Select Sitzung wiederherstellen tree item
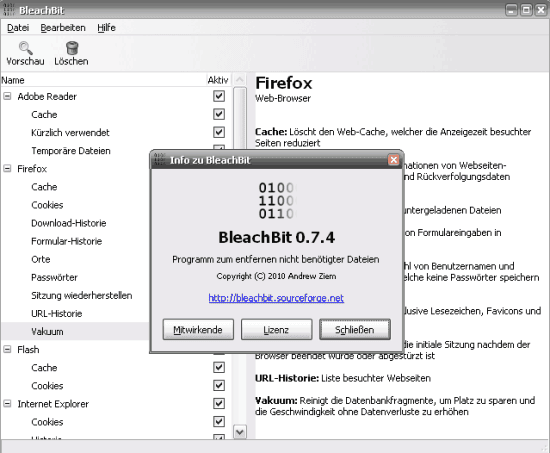Viewport: 550px width, 453px height. point(82,295)
